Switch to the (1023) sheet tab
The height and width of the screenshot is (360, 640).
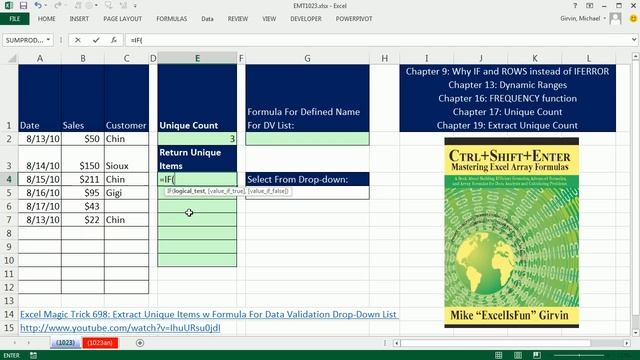click(x=65, y=343)
